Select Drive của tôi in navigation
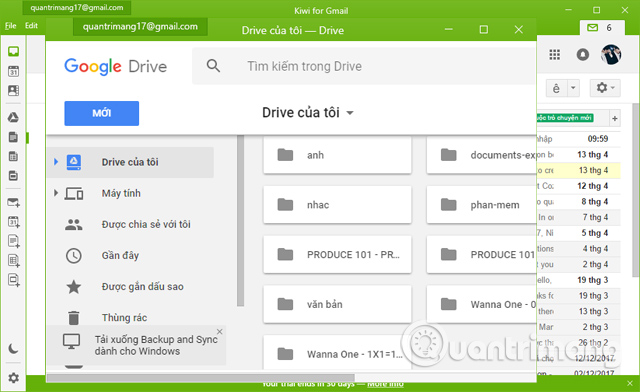The width and height of the screenshot is (640, 392). pos(130,162)
